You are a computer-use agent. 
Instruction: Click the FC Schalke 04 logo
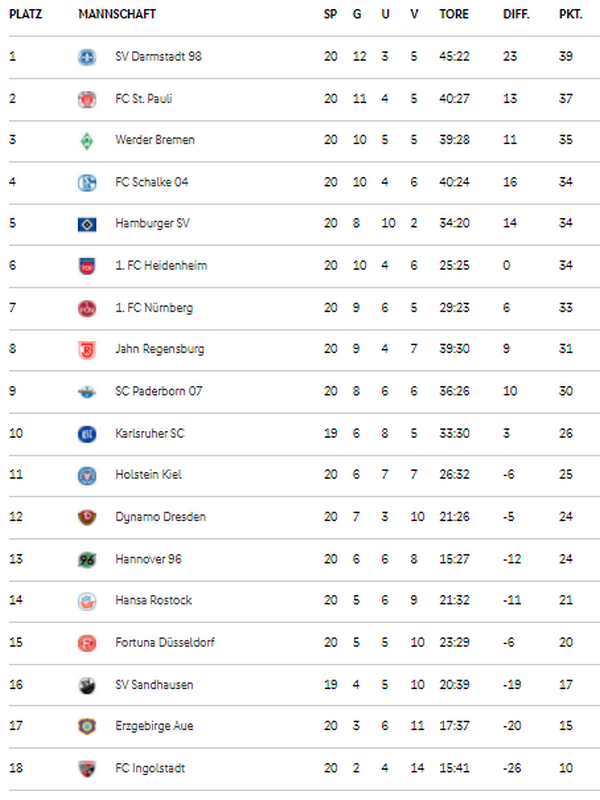point(87,183)
